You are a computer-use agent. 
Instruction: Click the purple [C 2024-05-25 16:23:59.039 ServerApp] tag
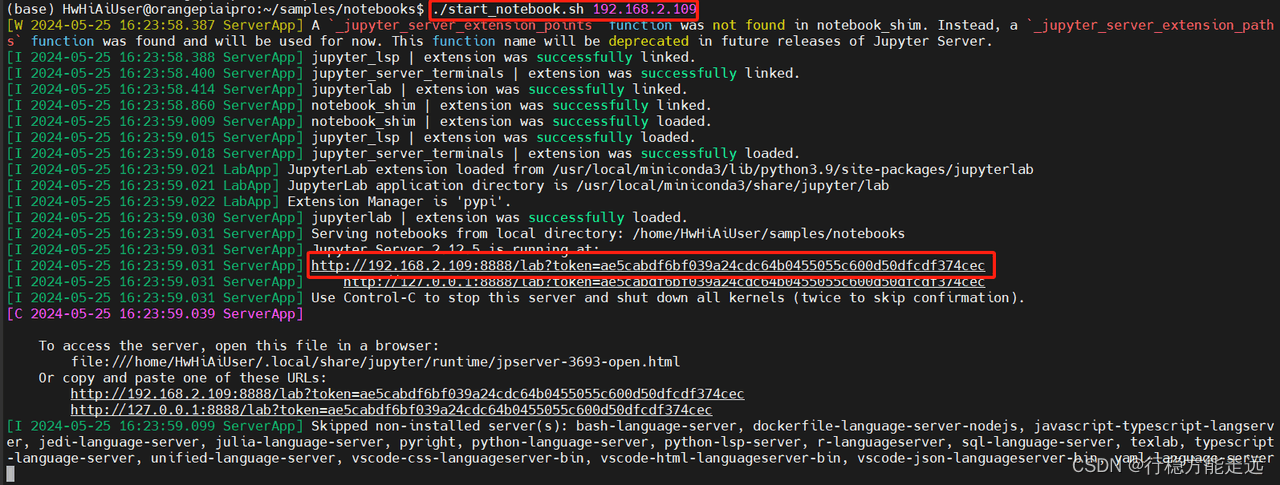[x=154, y=314]
